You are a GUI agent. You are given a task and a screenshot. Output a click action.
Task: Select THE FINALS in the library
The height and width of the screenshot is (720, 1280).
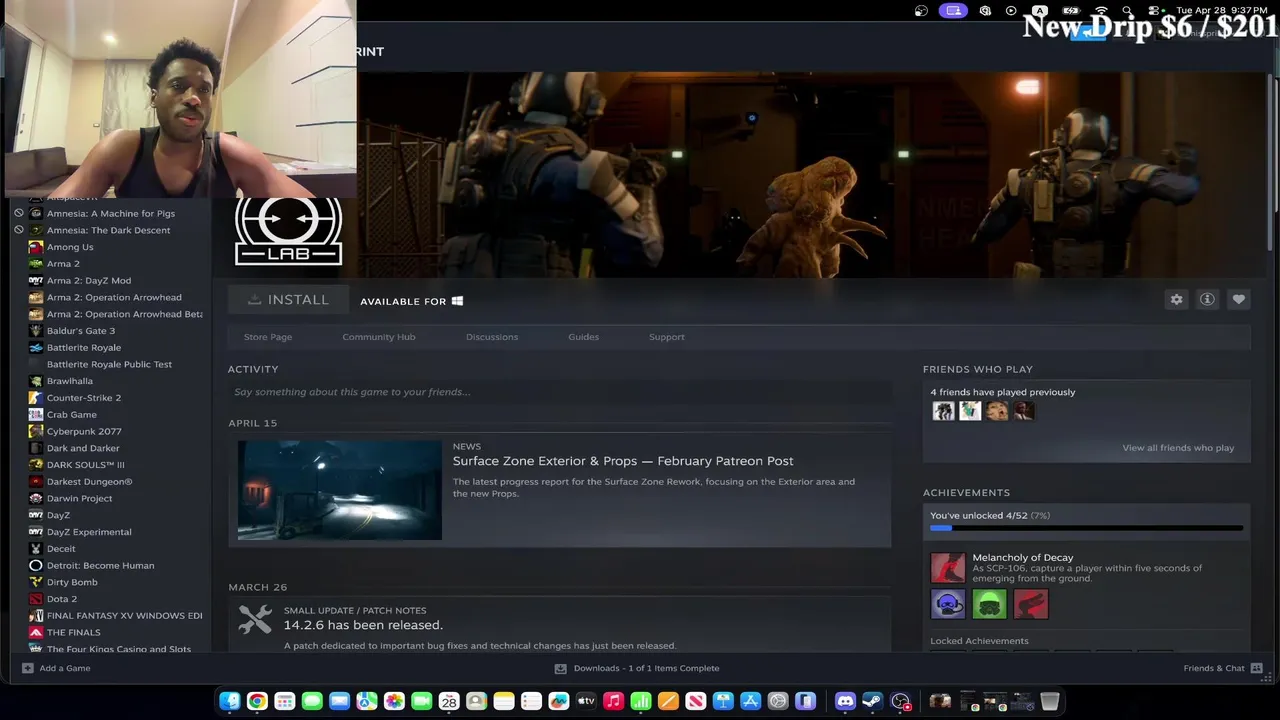click(x=74, y=633)
